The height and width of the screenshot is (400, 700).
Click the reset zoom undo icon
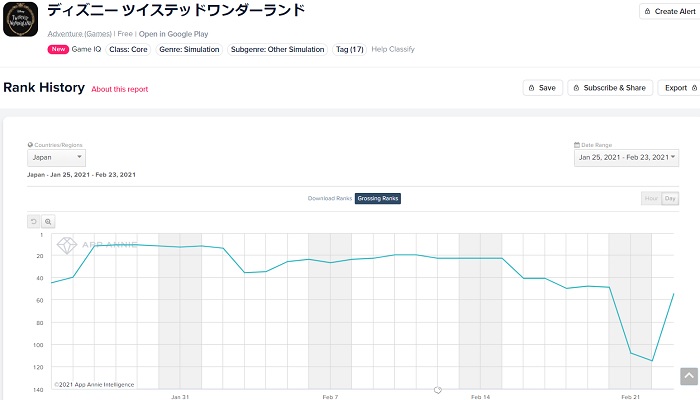pyautogui.click(x=33, y=221)
